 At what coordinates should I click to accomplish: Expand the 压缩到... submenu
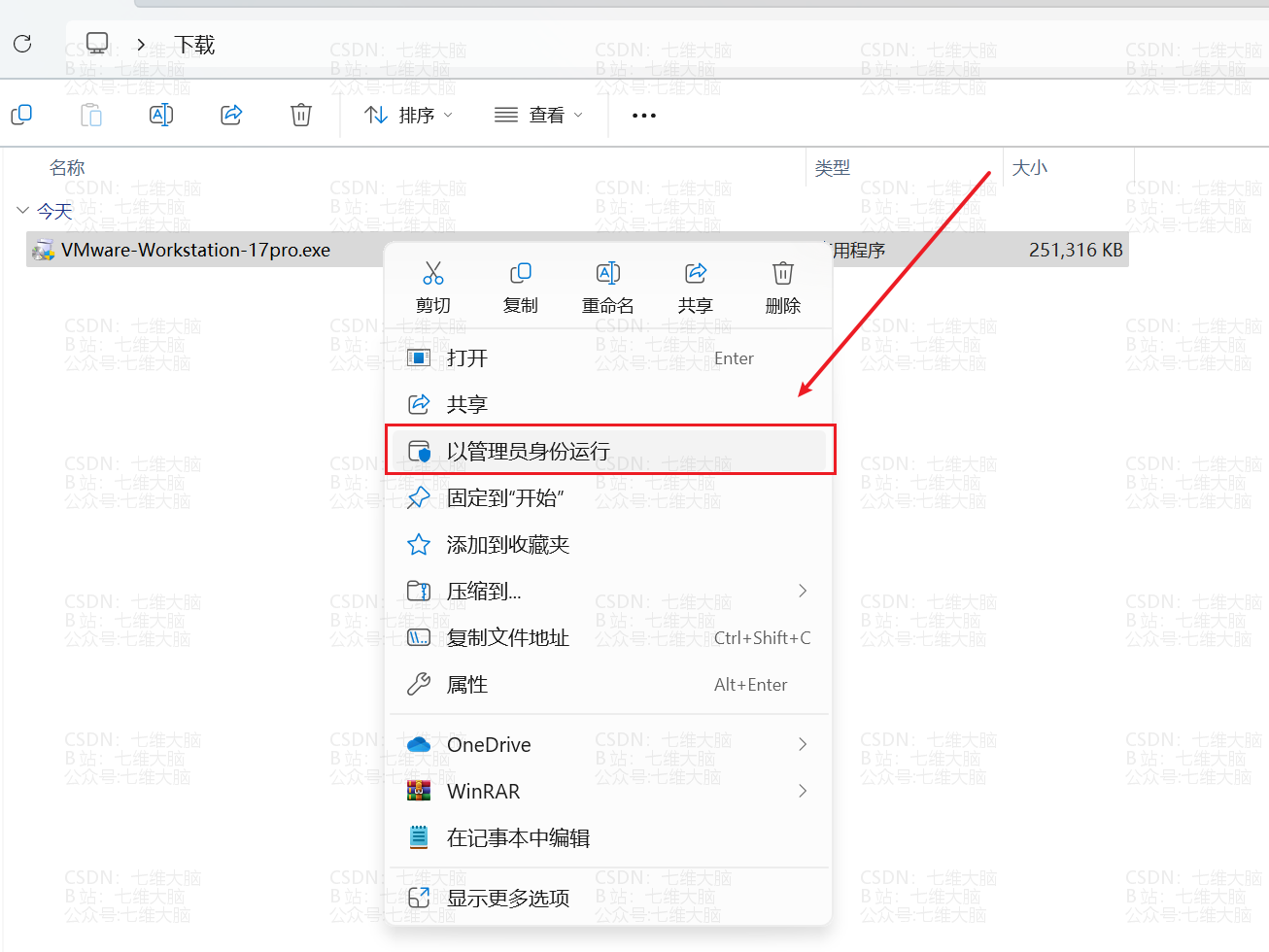tap(608, 591)
